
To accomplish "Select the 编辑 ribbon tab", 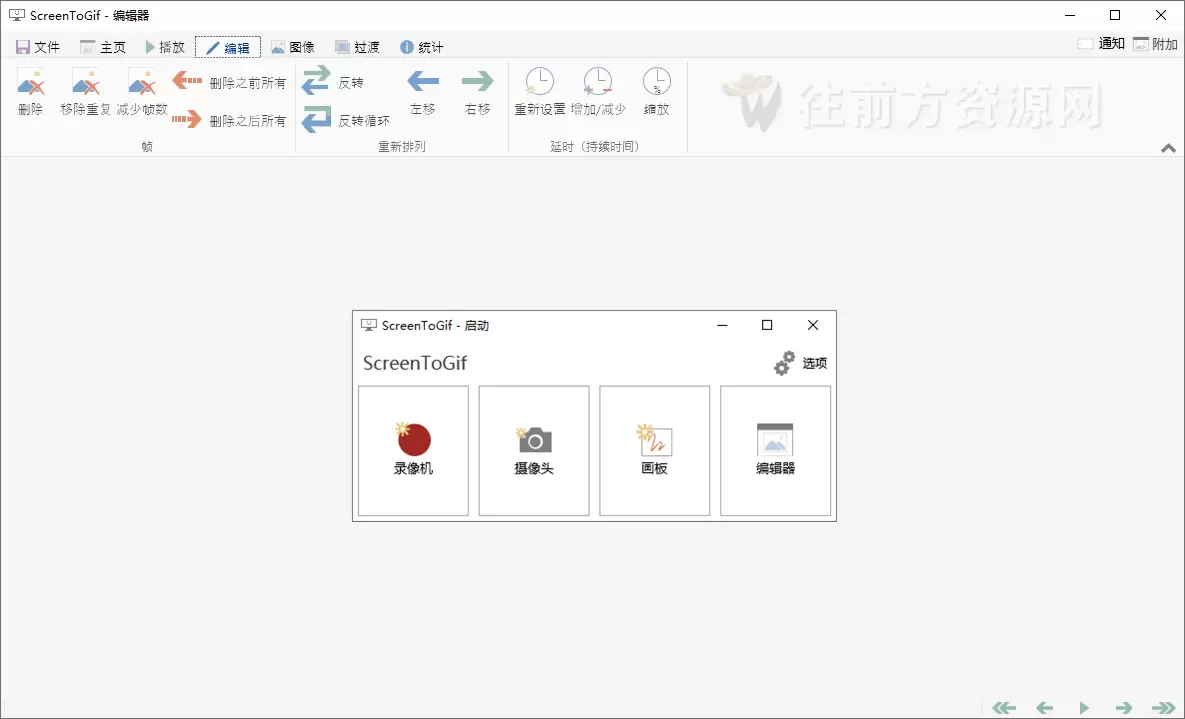I will (x=228, y=48).
